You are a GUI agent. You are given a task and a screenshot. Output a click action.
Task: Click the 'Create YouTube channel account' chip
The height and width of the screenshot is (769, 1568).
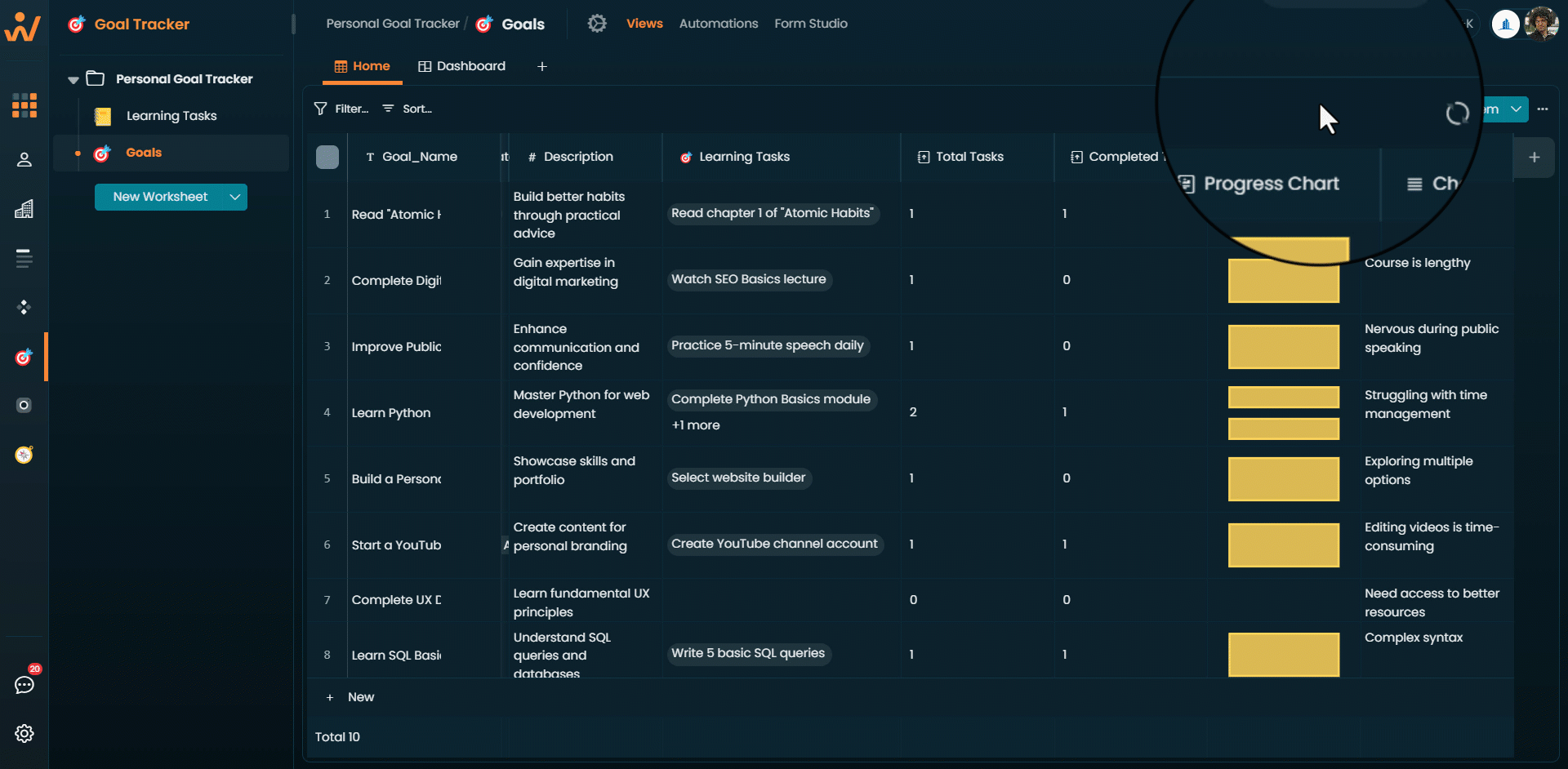tap(774, 544)
